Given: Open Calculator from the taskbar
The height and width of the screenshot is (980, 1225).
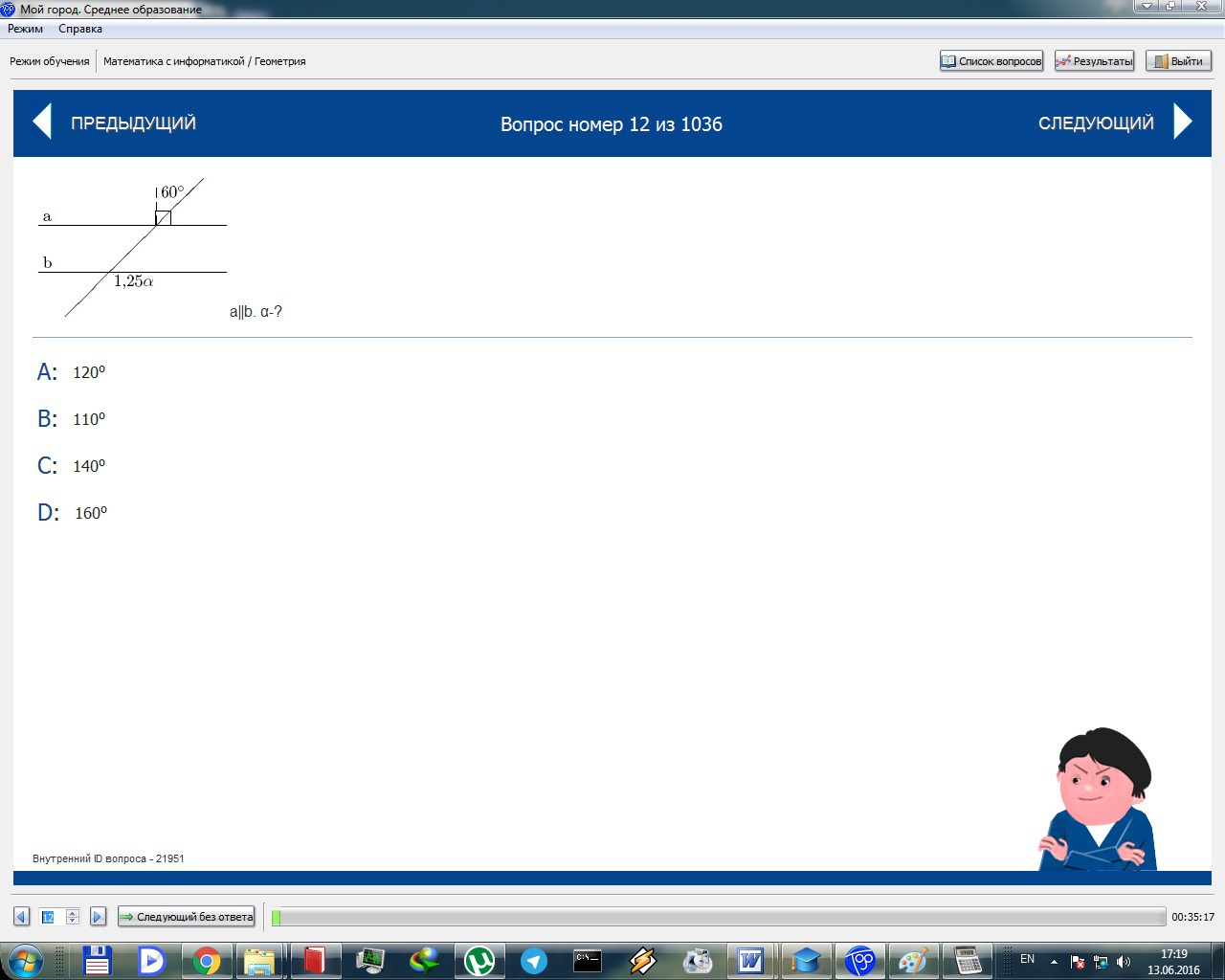Looking at the screenshot, I should tap(968, 960).
